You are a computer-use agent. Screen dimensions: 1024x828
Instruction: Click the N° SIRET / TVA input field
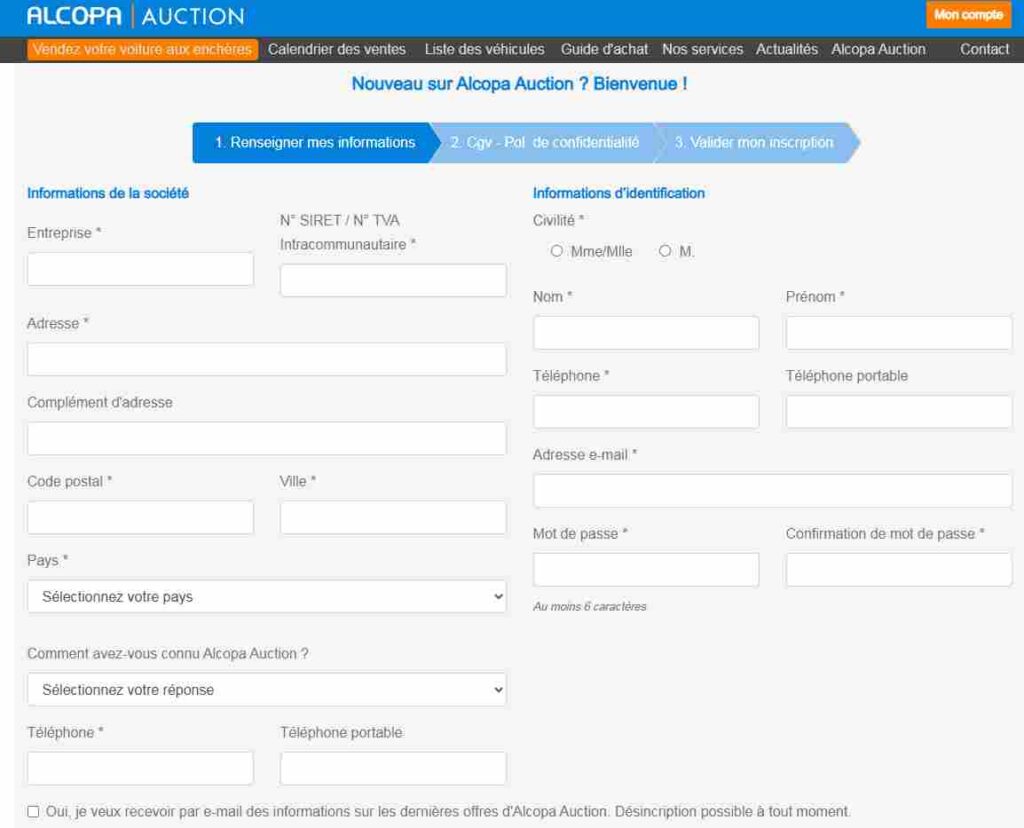393,281
